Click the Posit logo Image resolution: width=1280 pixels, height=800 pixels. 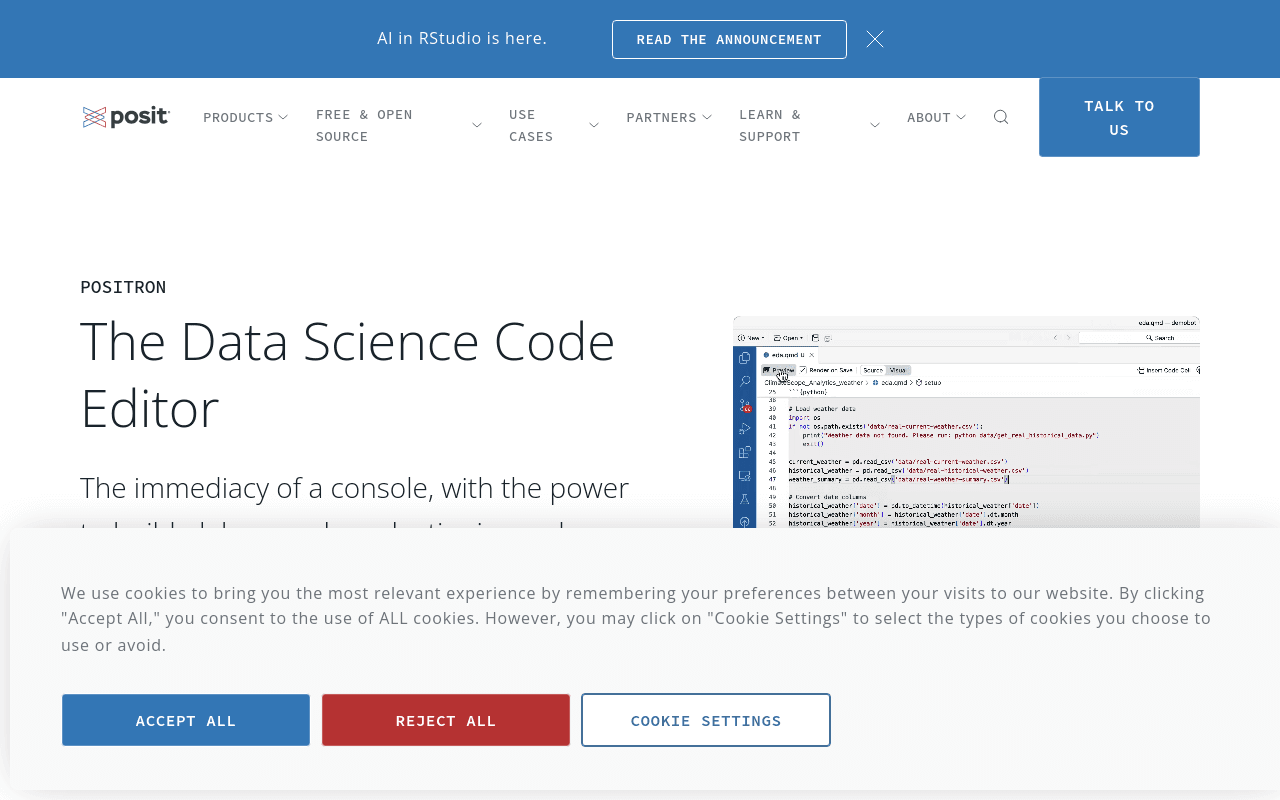(x=126, y=117)
